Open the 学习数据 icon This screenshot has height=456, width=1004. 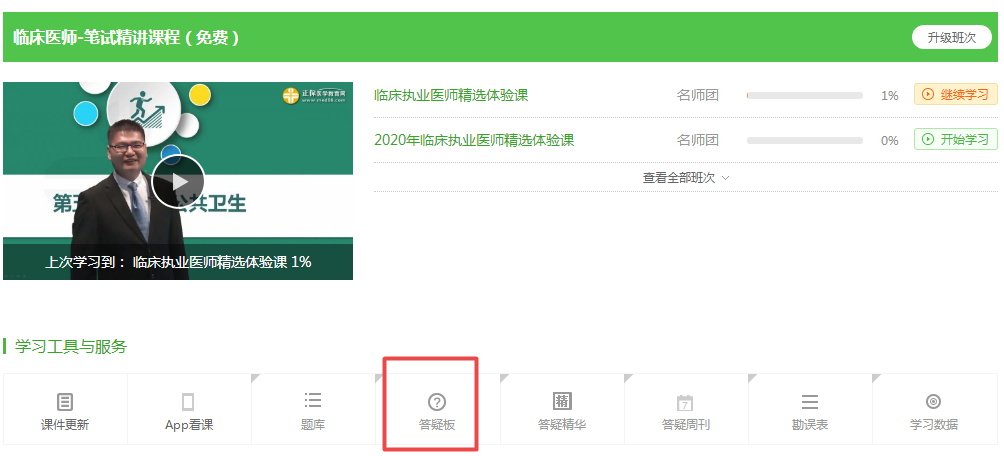tap(933, 402)
